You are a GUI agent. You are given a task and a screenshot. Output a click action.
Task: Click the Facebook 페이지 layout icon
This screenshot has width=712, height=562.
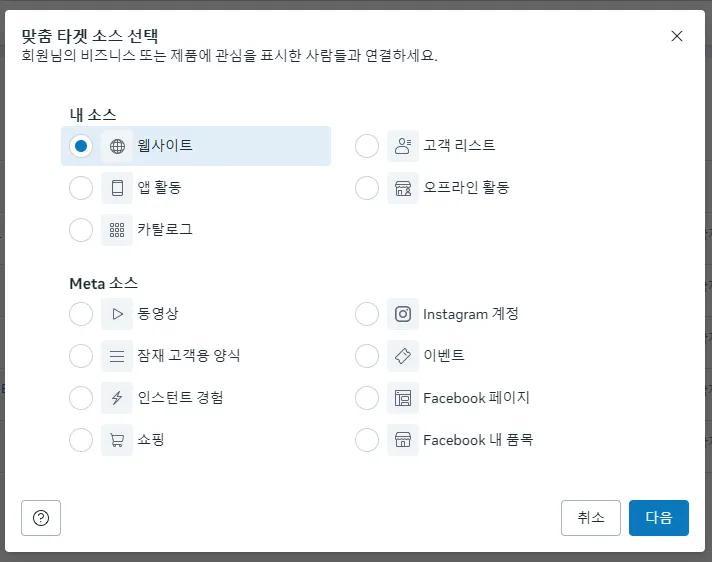tap(403, 398)
